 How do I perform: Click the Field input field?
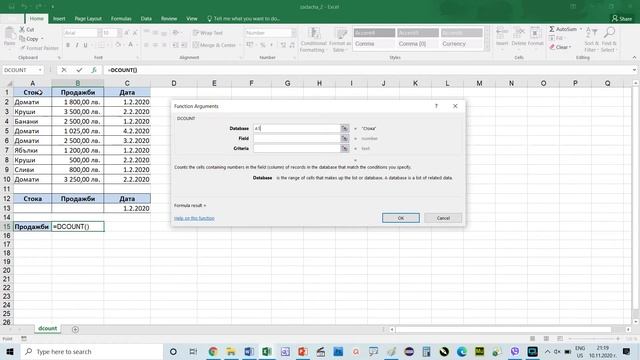click(x=297, y=138)
